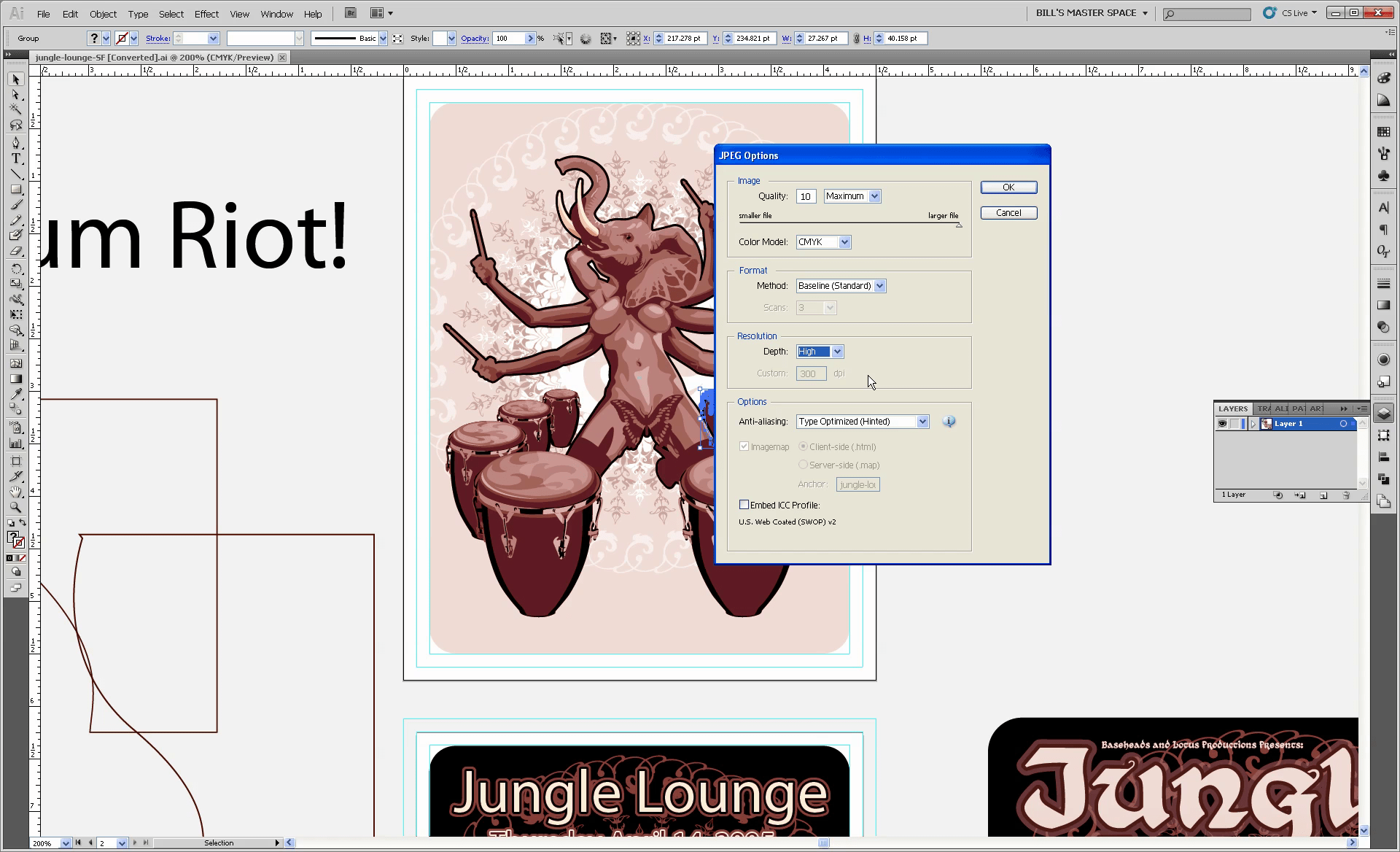Click the quality slider handle
The image size is (1400, 852).
(x=959, y=225)
